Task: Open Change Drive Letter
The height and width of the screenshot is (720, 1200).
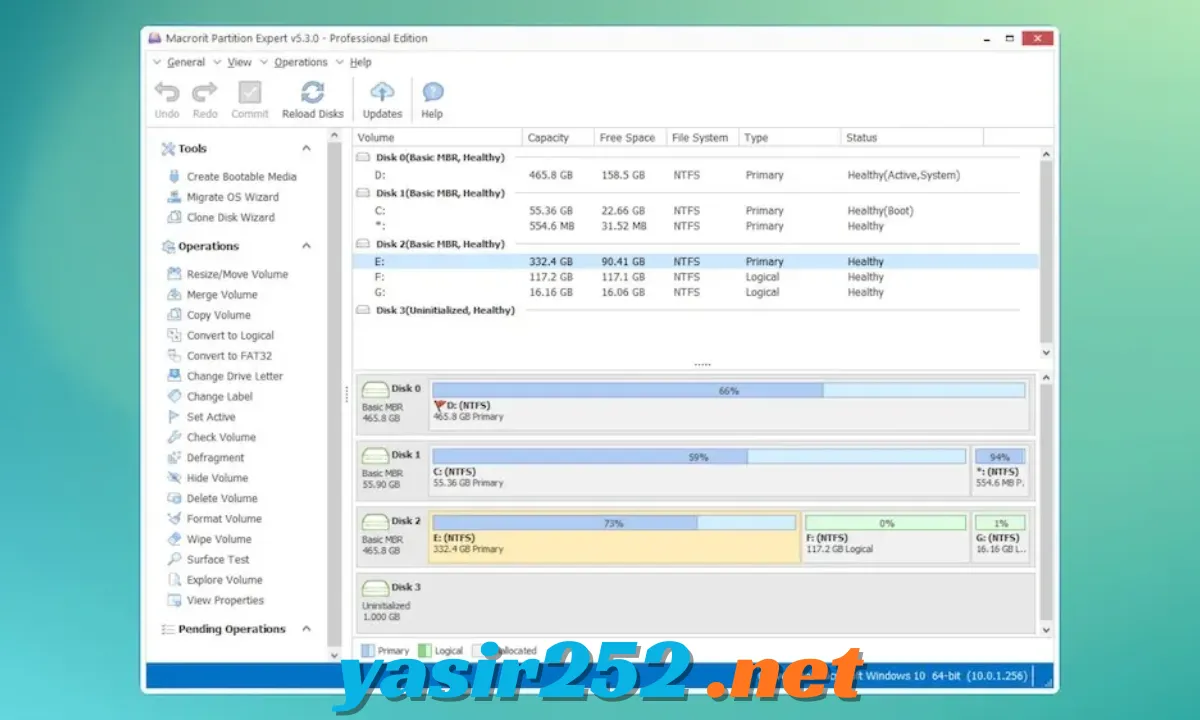Action: tap(235, 376)
